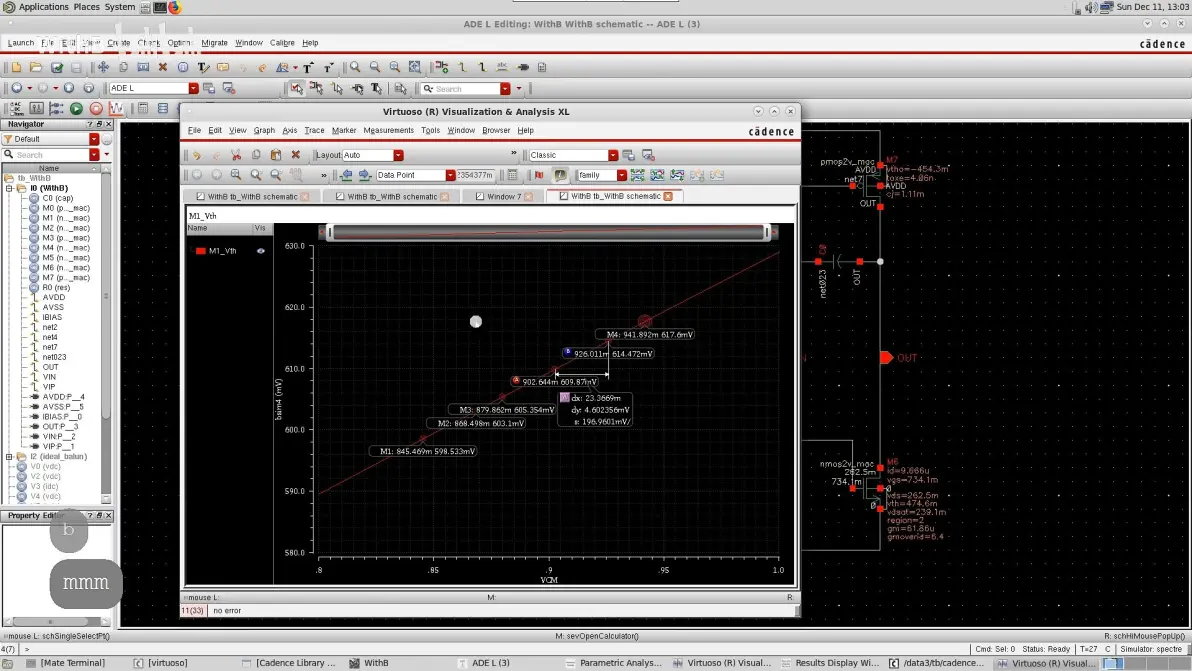This screenshot has width=1192, height=671.
Task: Click the Open folder icon in the schematic toolbar
Action: pos(36,68)
